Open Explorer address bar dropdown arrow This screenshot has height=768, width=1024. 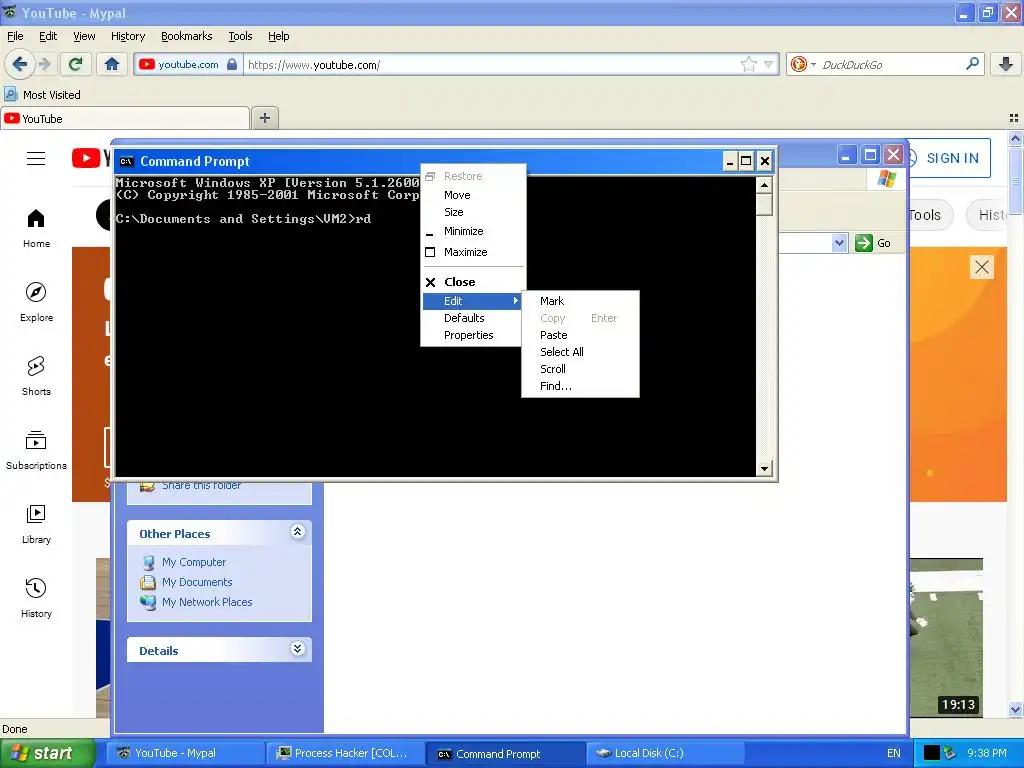[839, 243]
